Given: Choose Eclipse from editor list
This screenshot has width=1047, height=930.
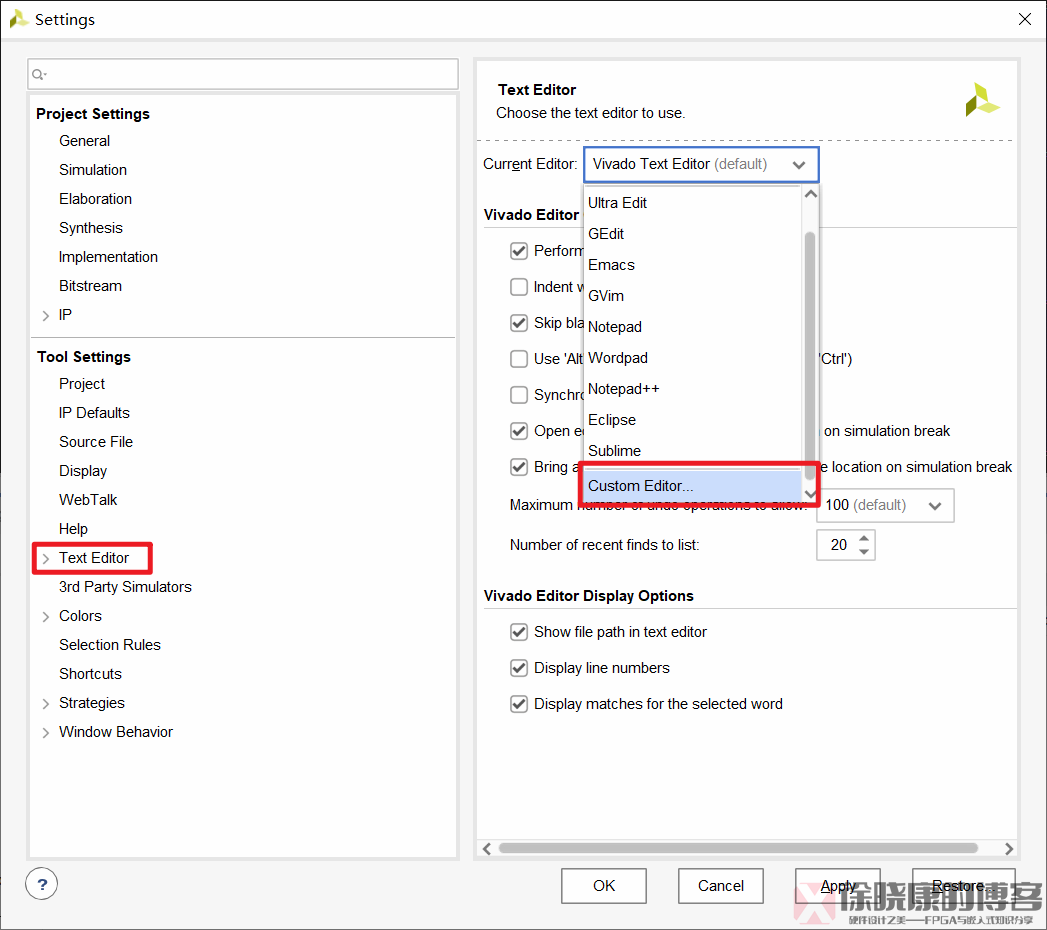Looking at the screenshot, I should pyautogui.click(x=692, y=420).
